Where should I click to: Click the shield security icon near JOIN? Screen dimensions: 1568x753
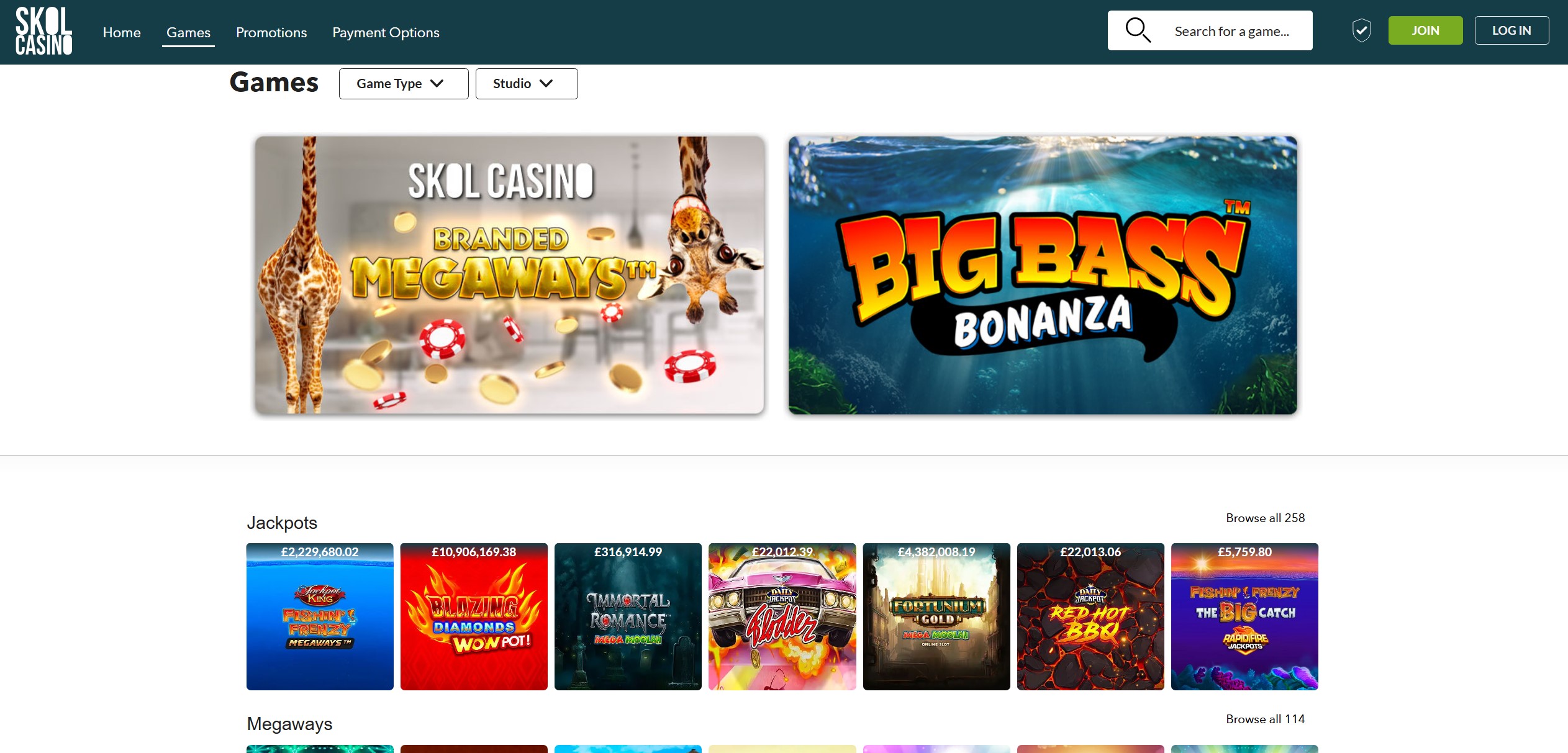(1361, 29)
